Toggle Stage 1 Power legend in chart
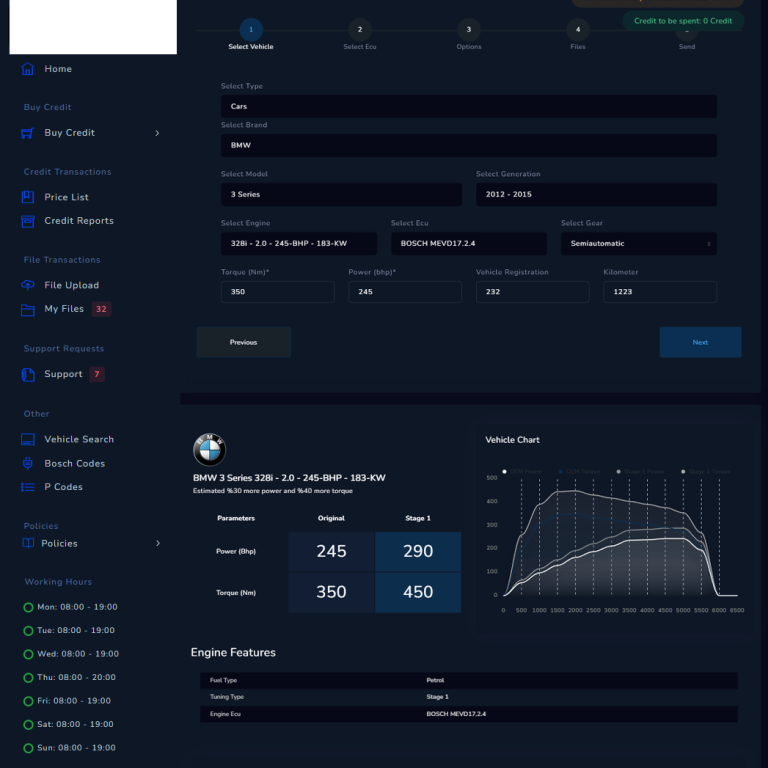The image size is (768, 768). [x=641, y=472]
